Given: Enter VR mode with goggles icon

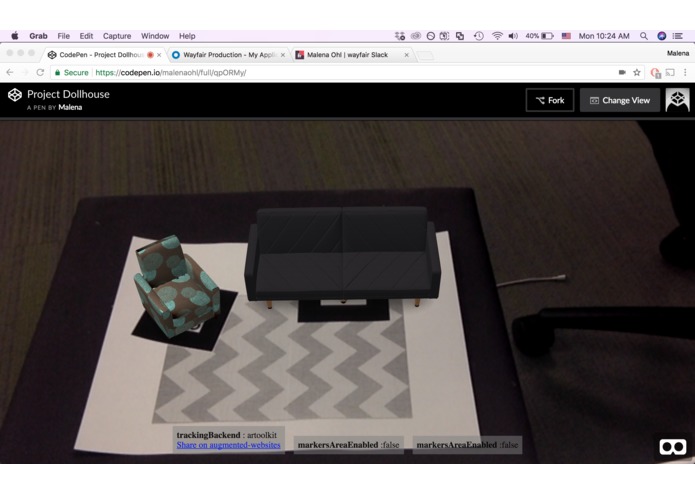Looking at the screenshot, I should 673,447.
